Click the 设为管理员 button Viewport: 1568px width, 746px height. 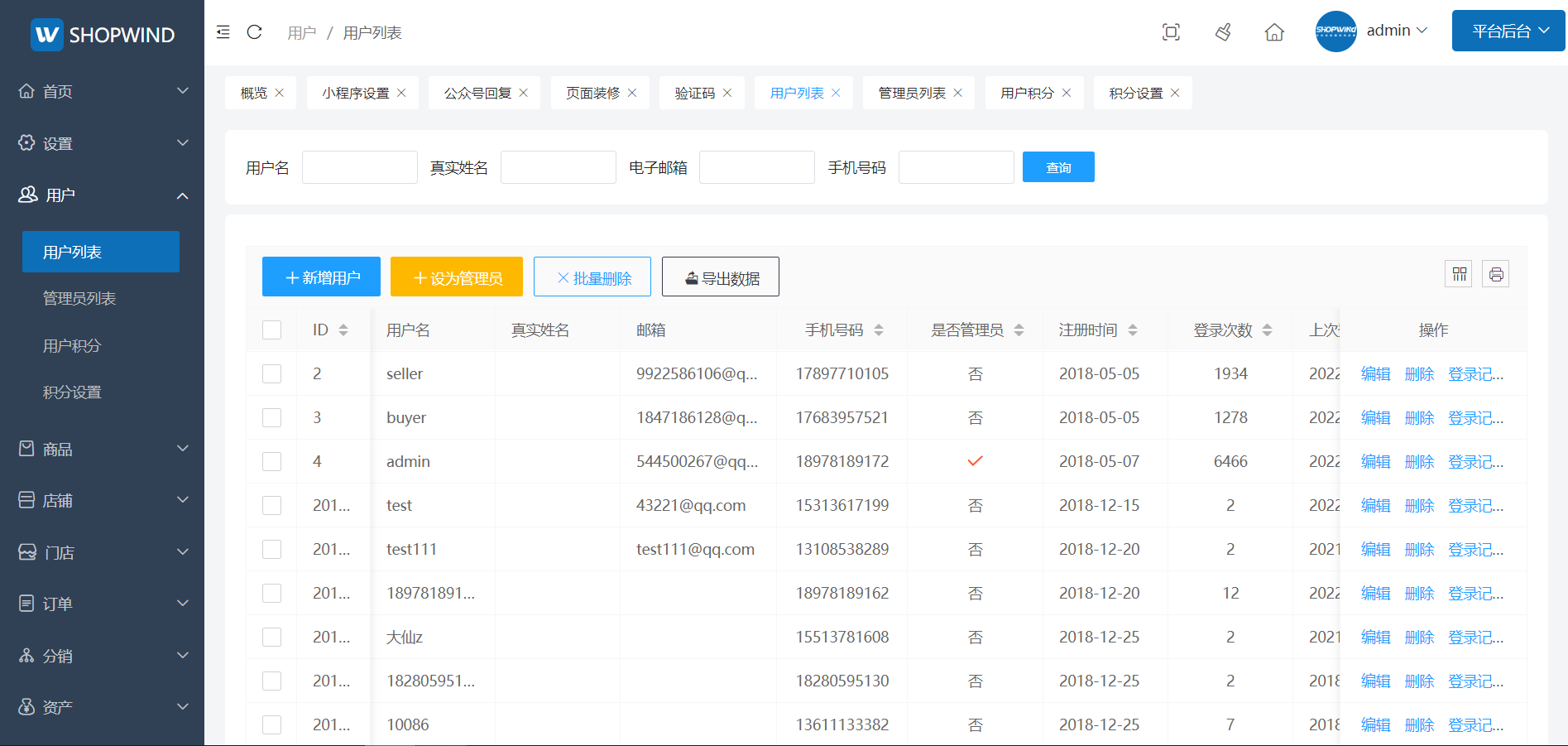coord(457,277)
